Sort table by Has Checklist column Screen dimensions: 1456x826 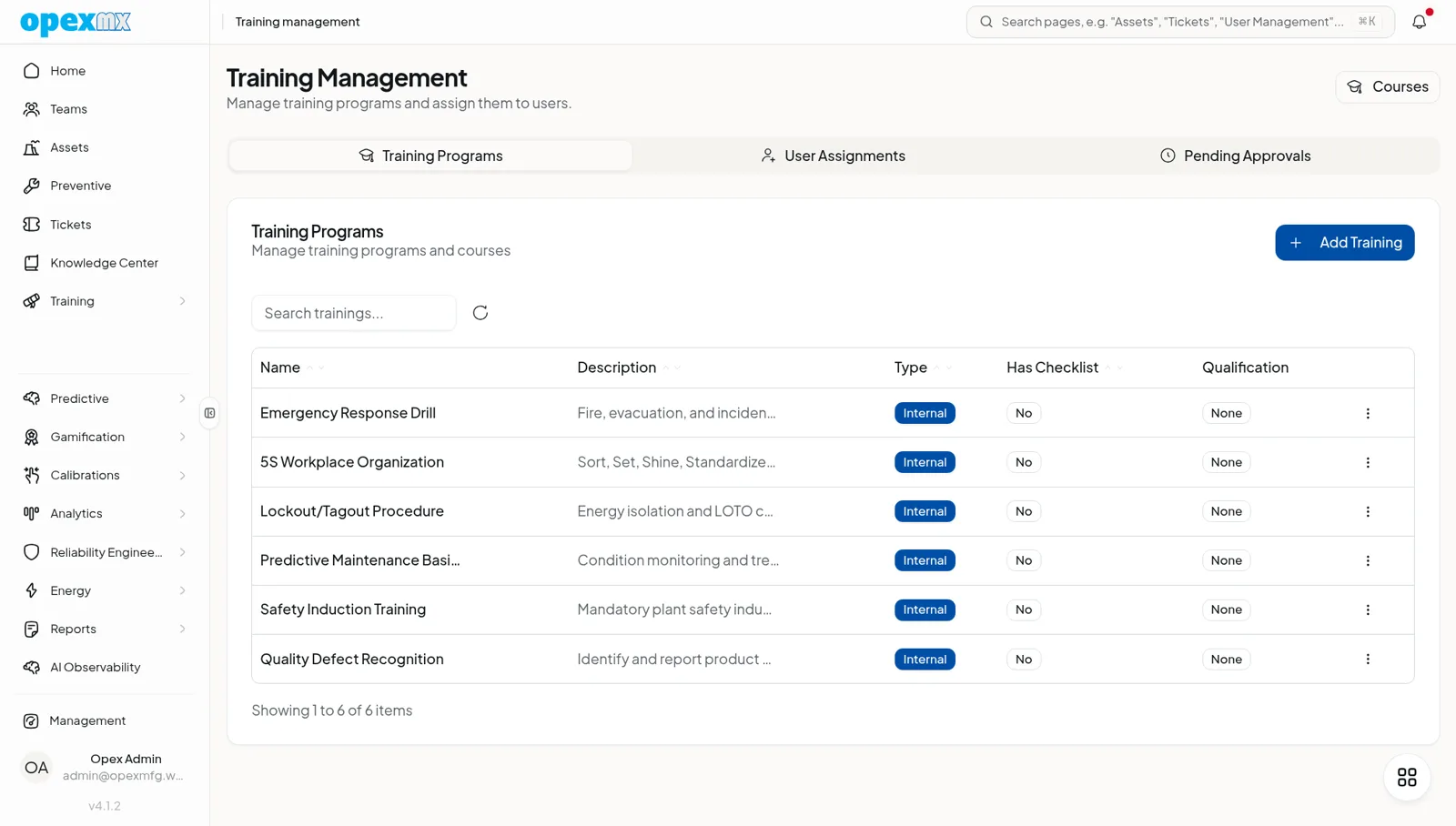click(1065, 368)
